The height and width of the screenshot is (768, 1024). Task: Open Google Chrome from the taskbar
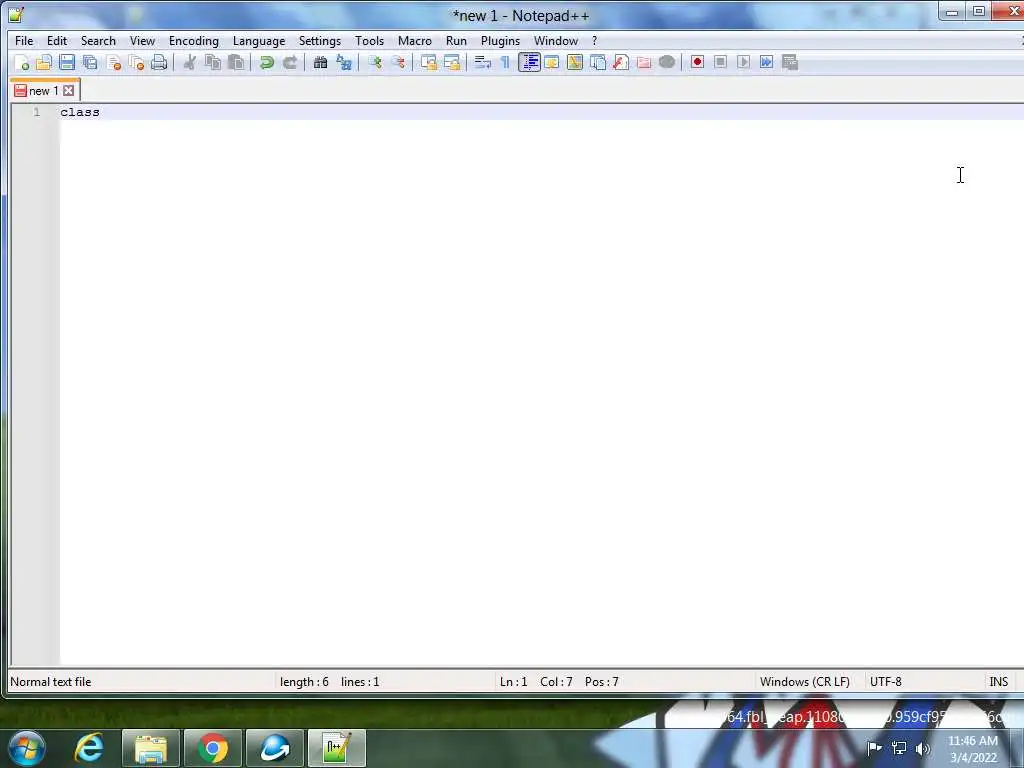(213, 748)
